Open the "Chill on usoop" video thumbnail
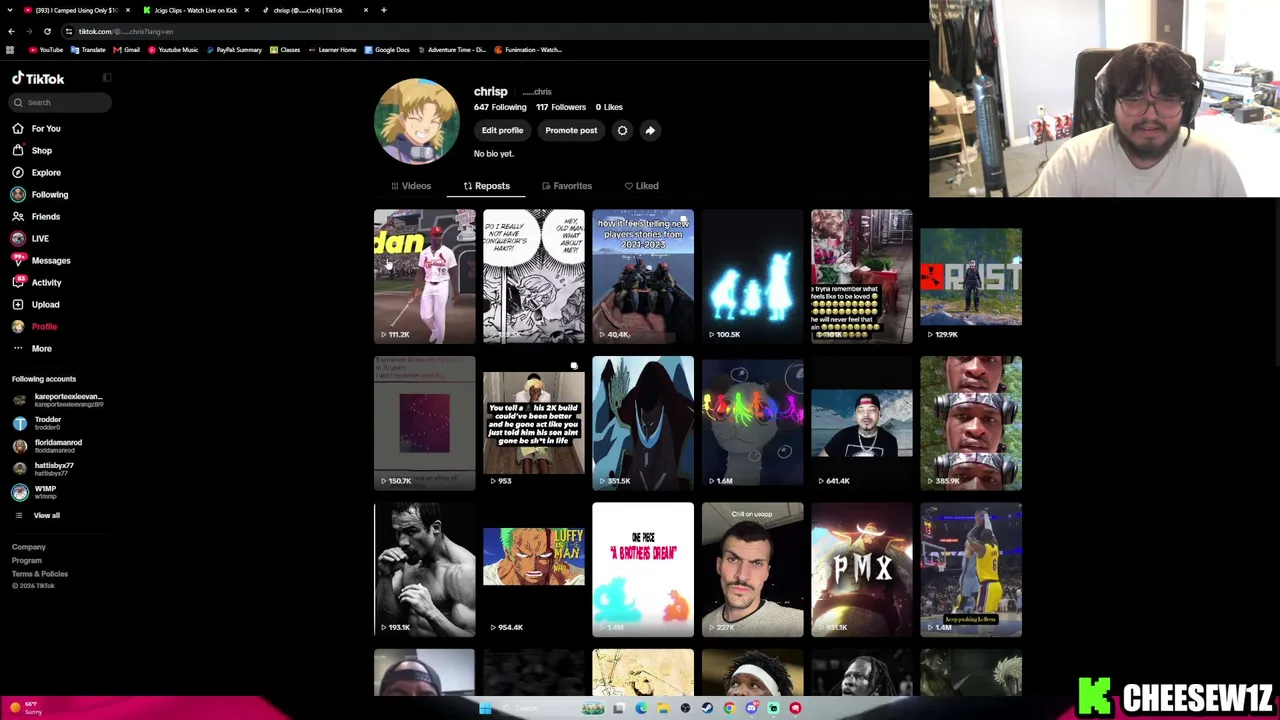This screenshot has width=1280, height=720. pyautogui.click(x=752, y=569)
